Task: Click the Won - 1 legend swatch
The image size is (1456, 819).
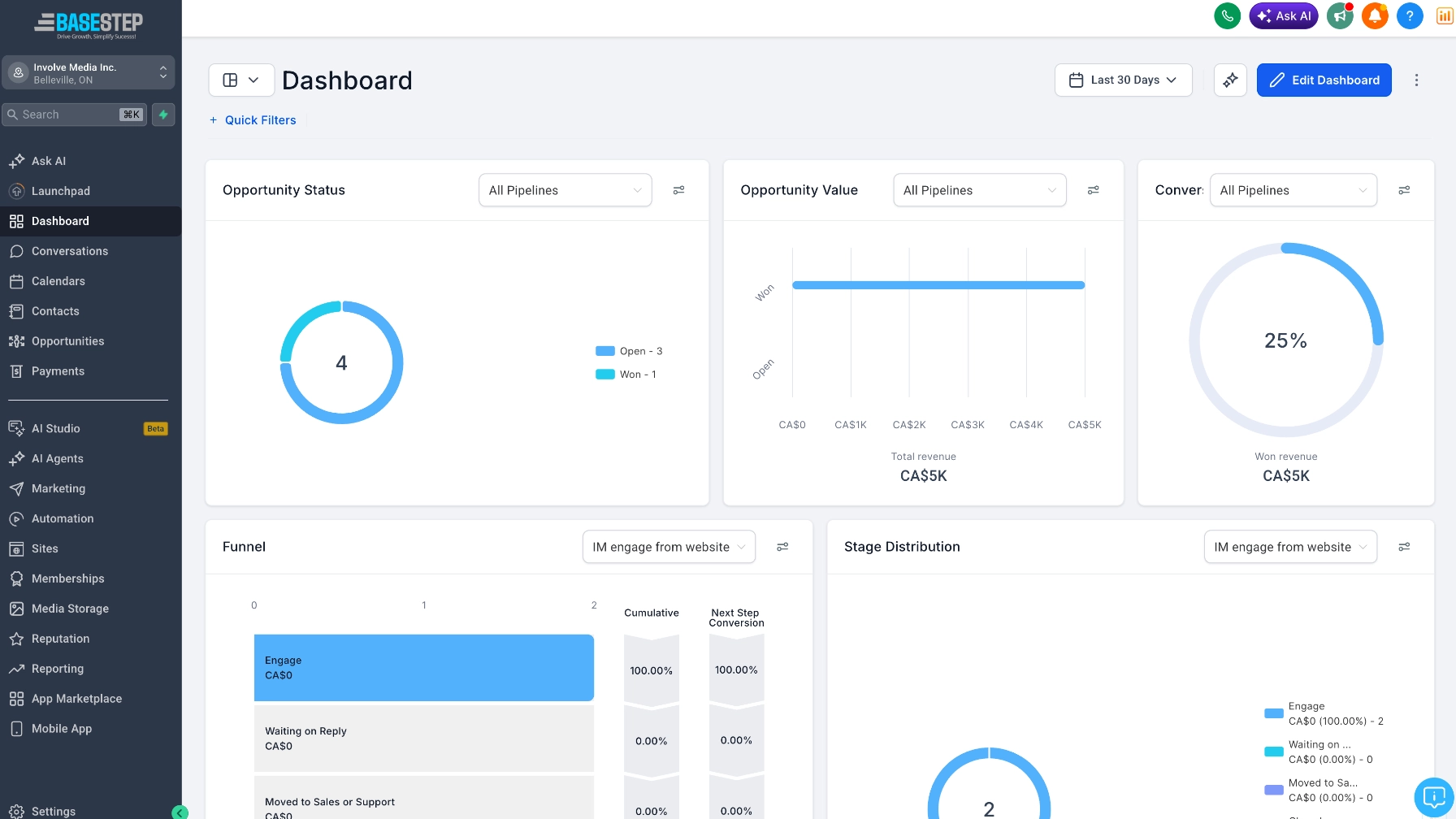Action: [604, 375]
